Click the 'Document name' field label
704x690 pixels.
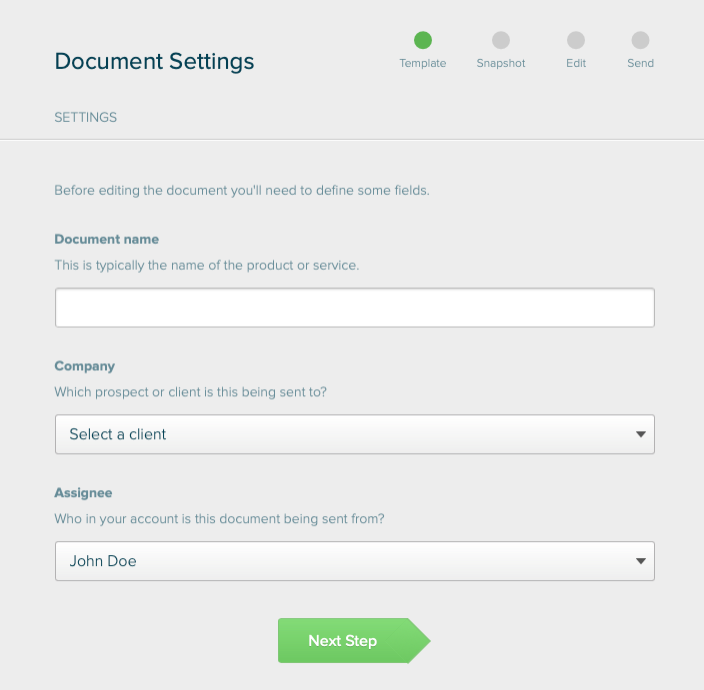(106, 240)
